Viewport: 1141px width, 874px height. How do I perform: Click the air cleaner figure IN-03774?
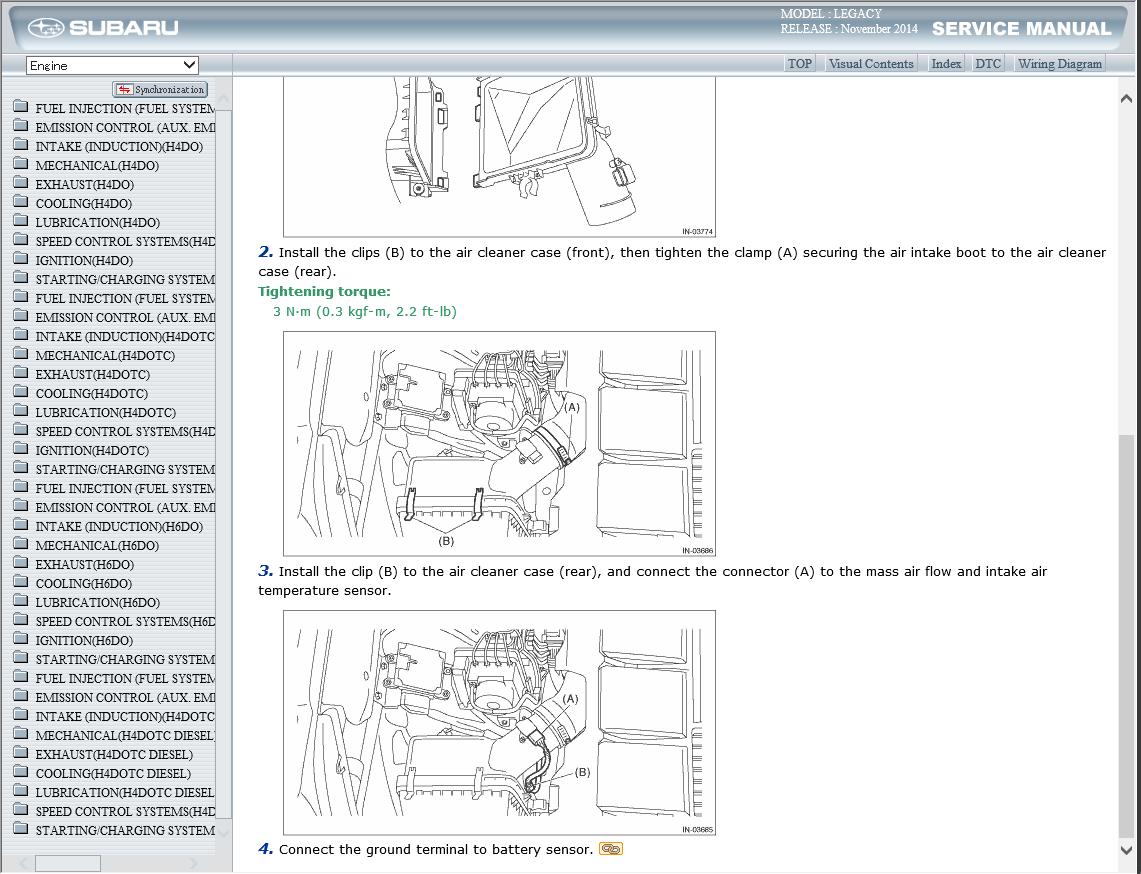coord(499,156)
